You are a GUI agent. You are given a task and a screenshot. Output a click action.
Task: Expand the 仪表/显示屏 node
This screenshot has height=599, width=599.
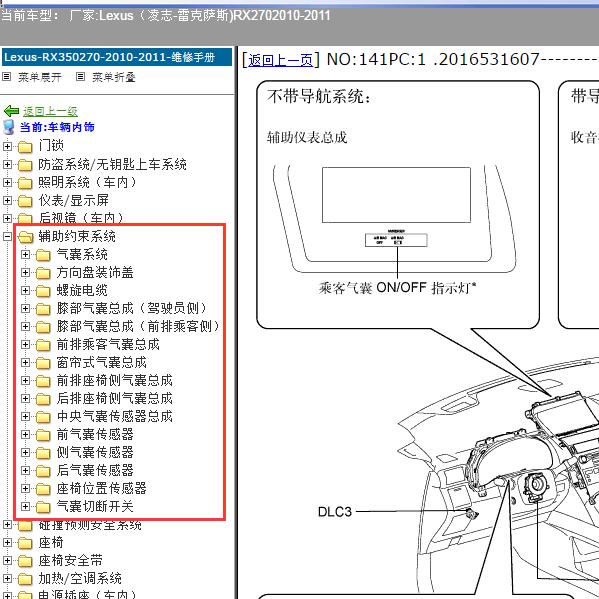(7, 200)
